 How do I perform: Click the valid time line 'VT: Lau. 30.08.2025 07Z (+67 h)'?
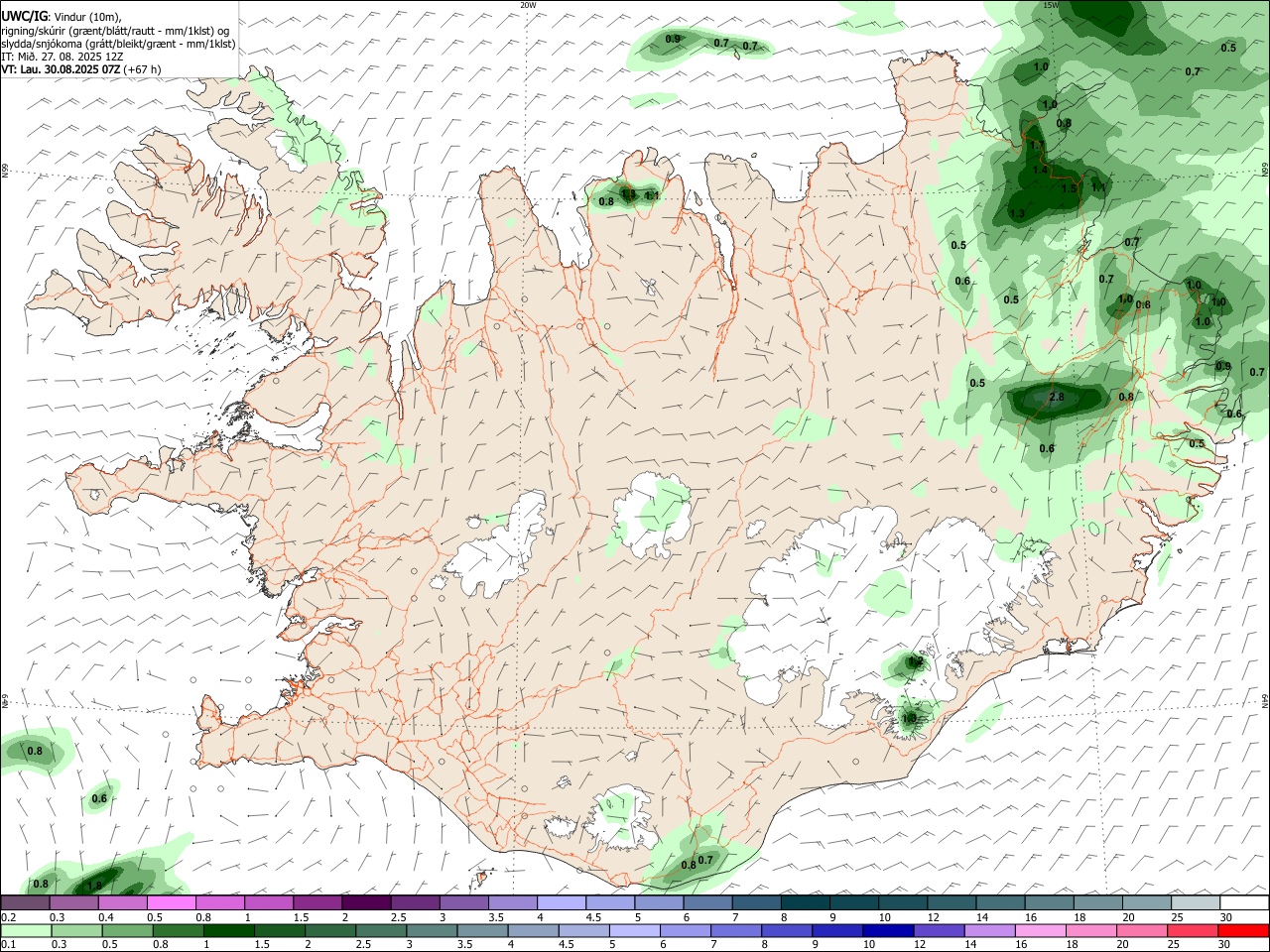81,70
